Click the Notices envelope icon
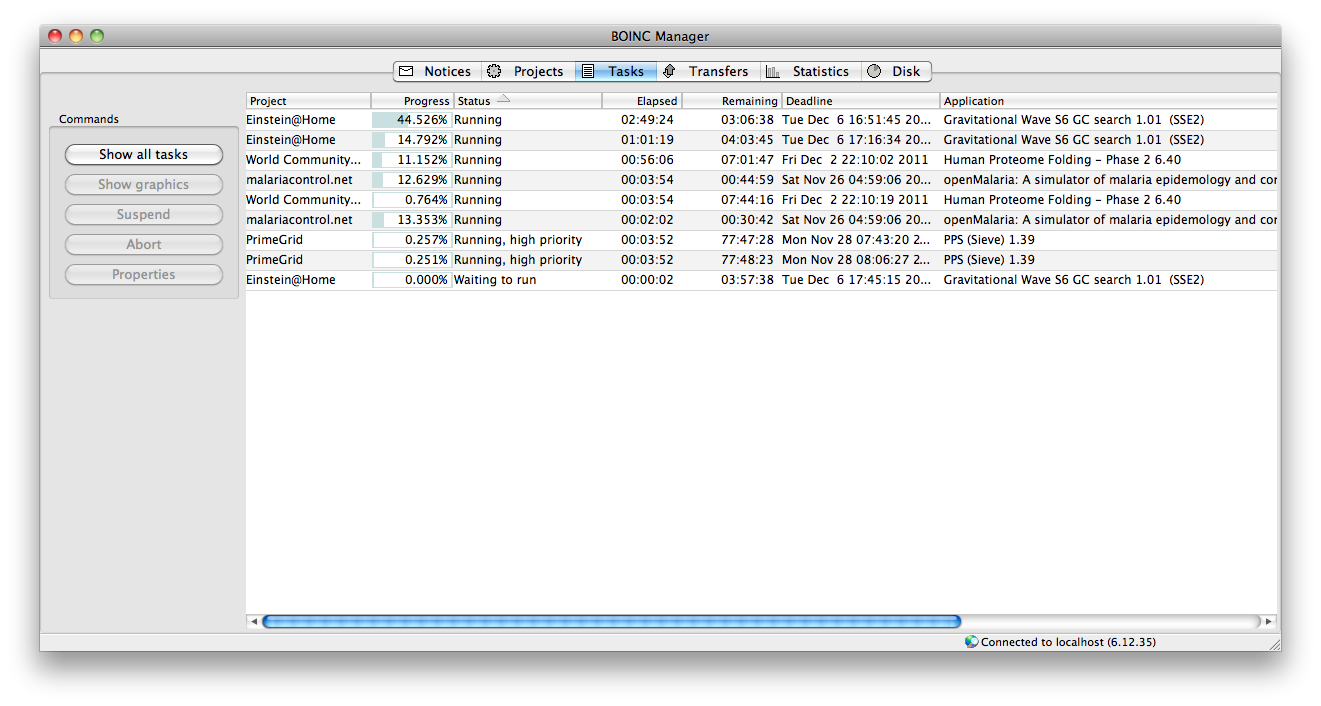 click(x=407, y=71)
